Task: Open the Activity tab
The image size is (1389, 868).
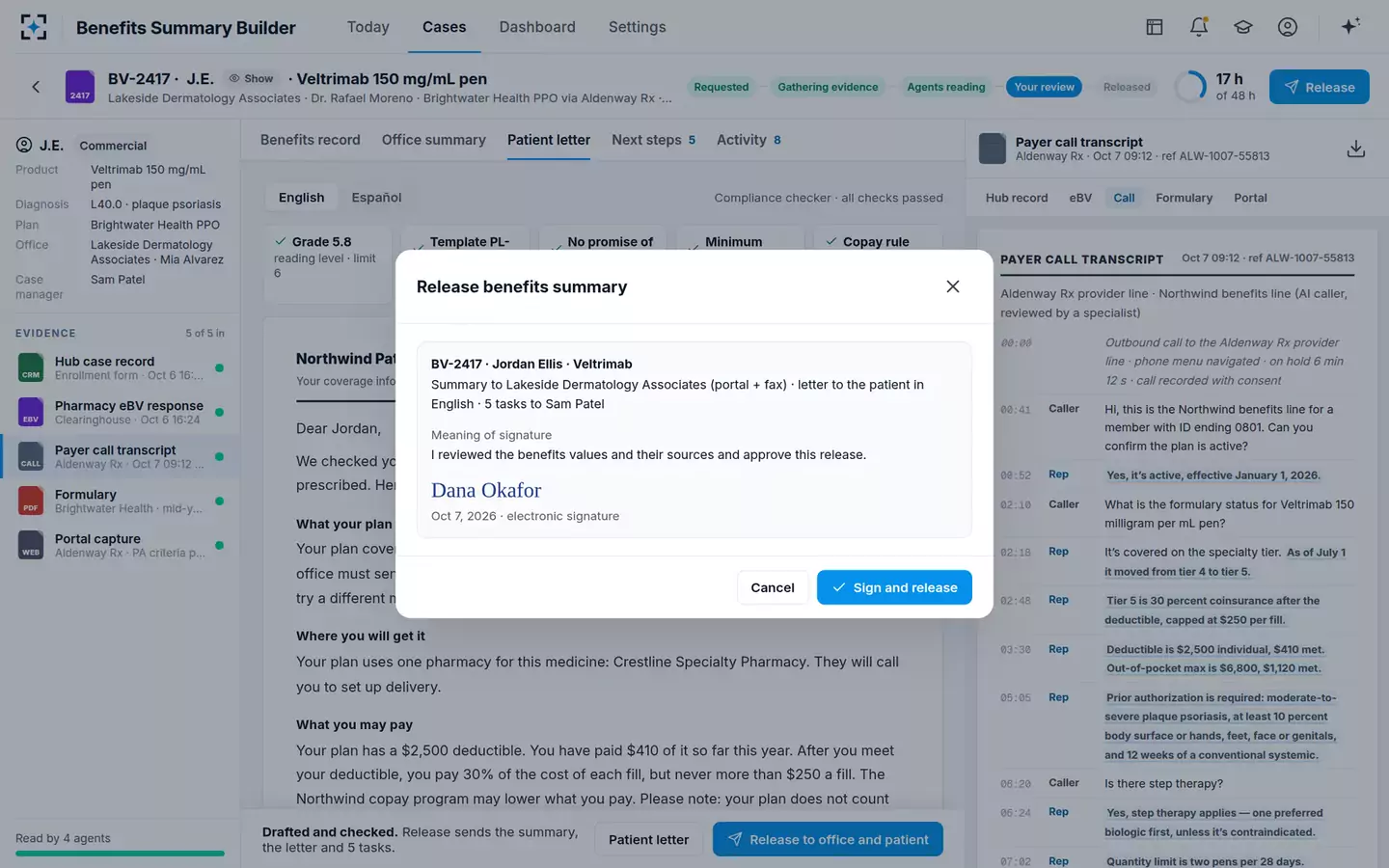Action: (749, 140)
